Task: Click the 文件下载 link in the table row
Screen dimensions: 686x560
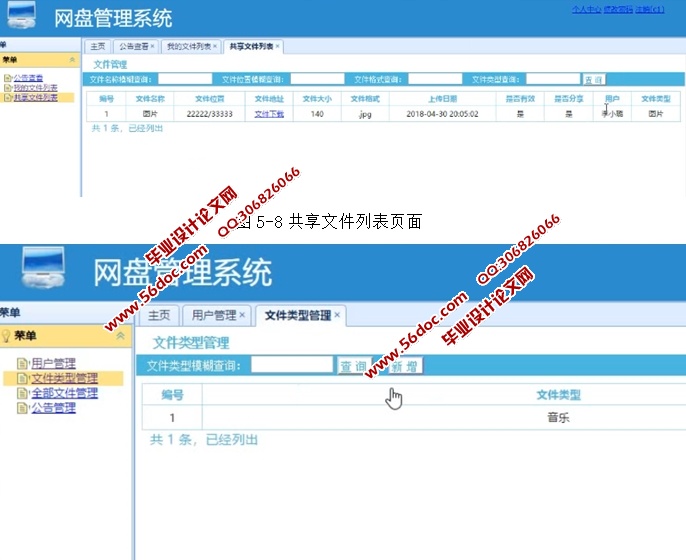Action: click(x=269, y=114)
